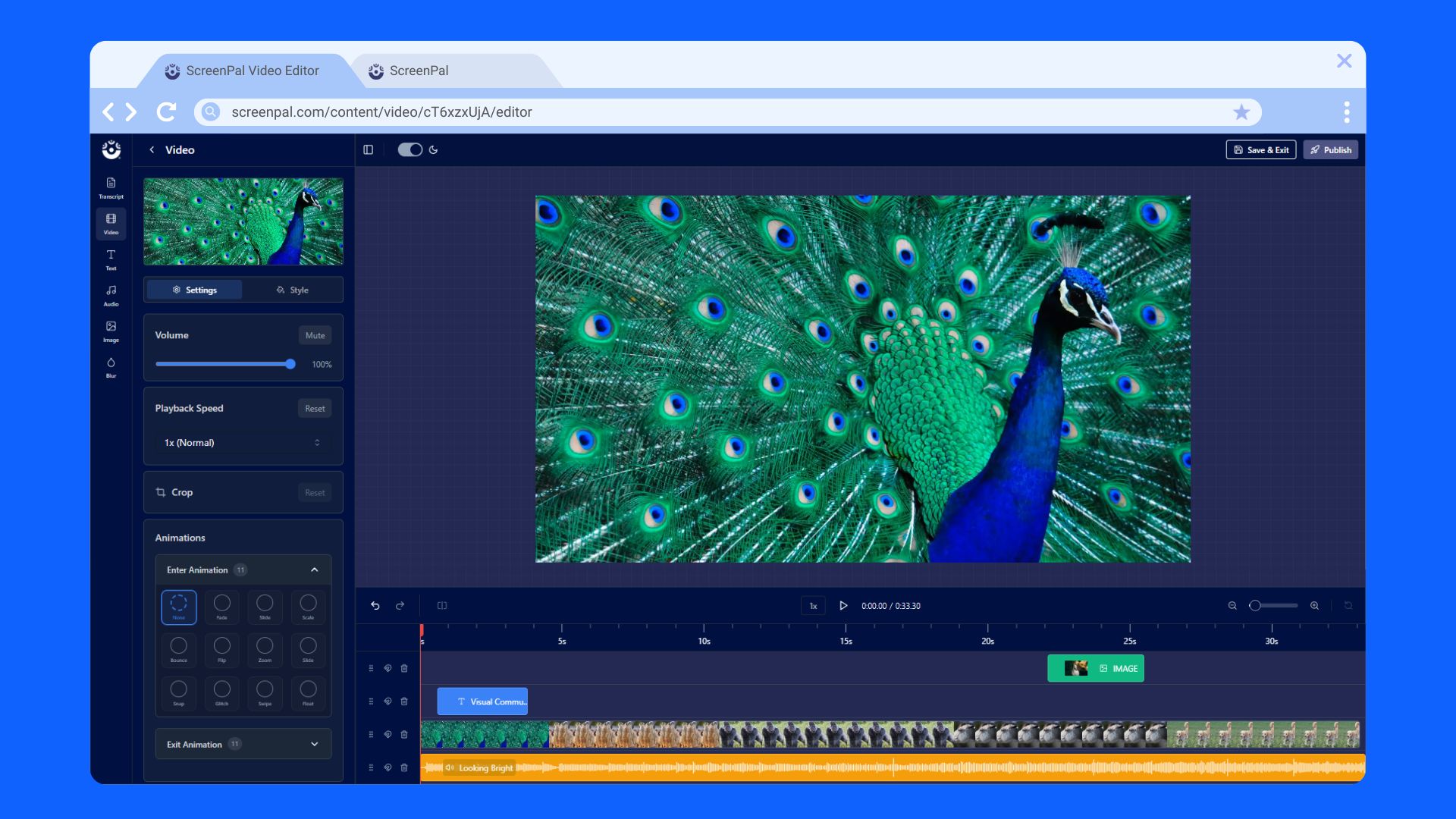Open the Image panel in sidebar
The height and width of the screenshot is (819, 1456).
click(111, 329)
